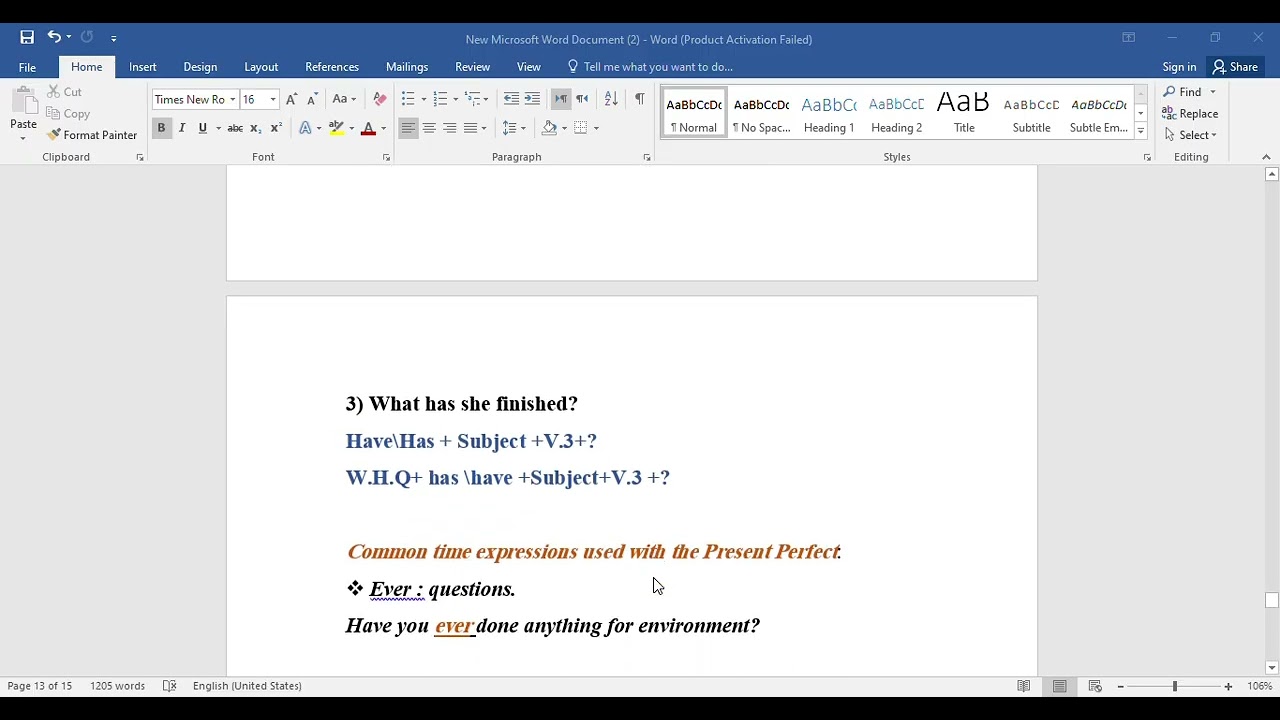This screenshot has height=720, width=1280.
Task: Apply shading to paragraph
Action: pos(549,128)
